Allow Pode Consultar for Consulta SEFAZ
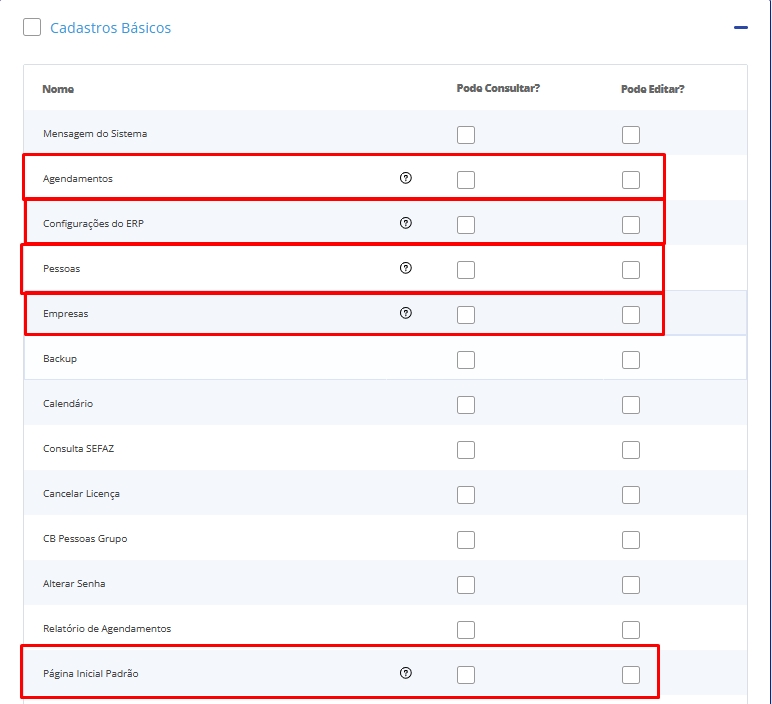772x704 pixels. pyautogui.click(x=466, y=450)
